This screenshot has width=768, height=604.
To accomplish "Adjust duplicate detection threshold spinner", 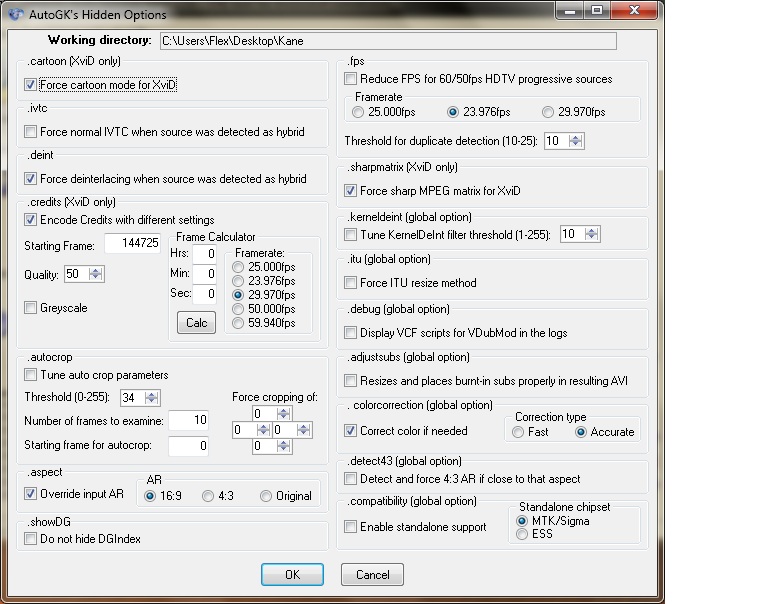I will pyautogui.click(x=576, y=141).
